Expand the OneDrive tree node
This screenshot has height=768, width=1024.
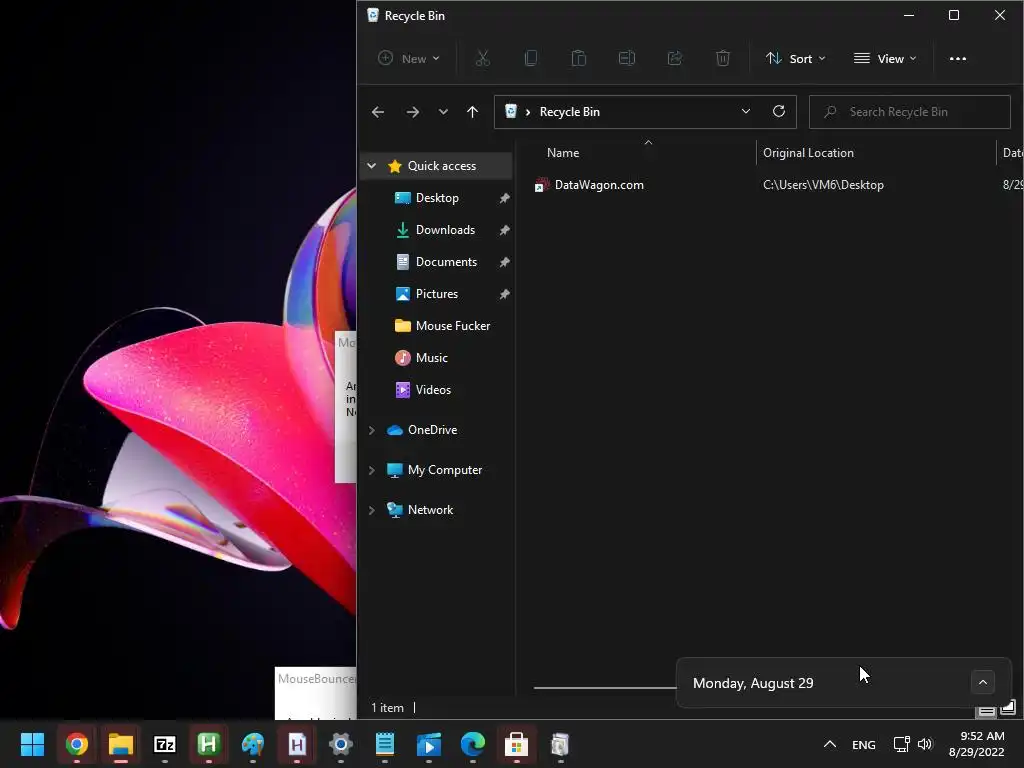[x=372, y=430]
